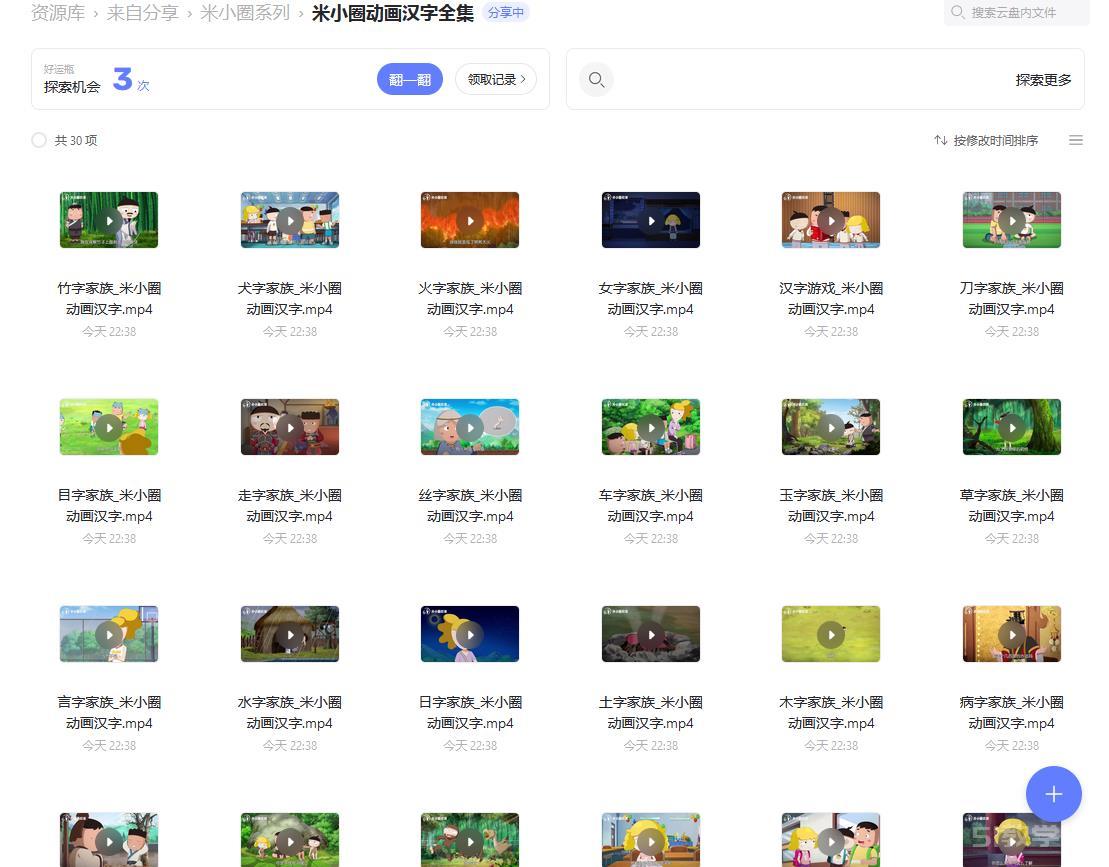The width and height of the screenshot is (1109, 867).
Task: Open the 按修改时间排序 sort dropdown
Action: [x=986, y=140]
